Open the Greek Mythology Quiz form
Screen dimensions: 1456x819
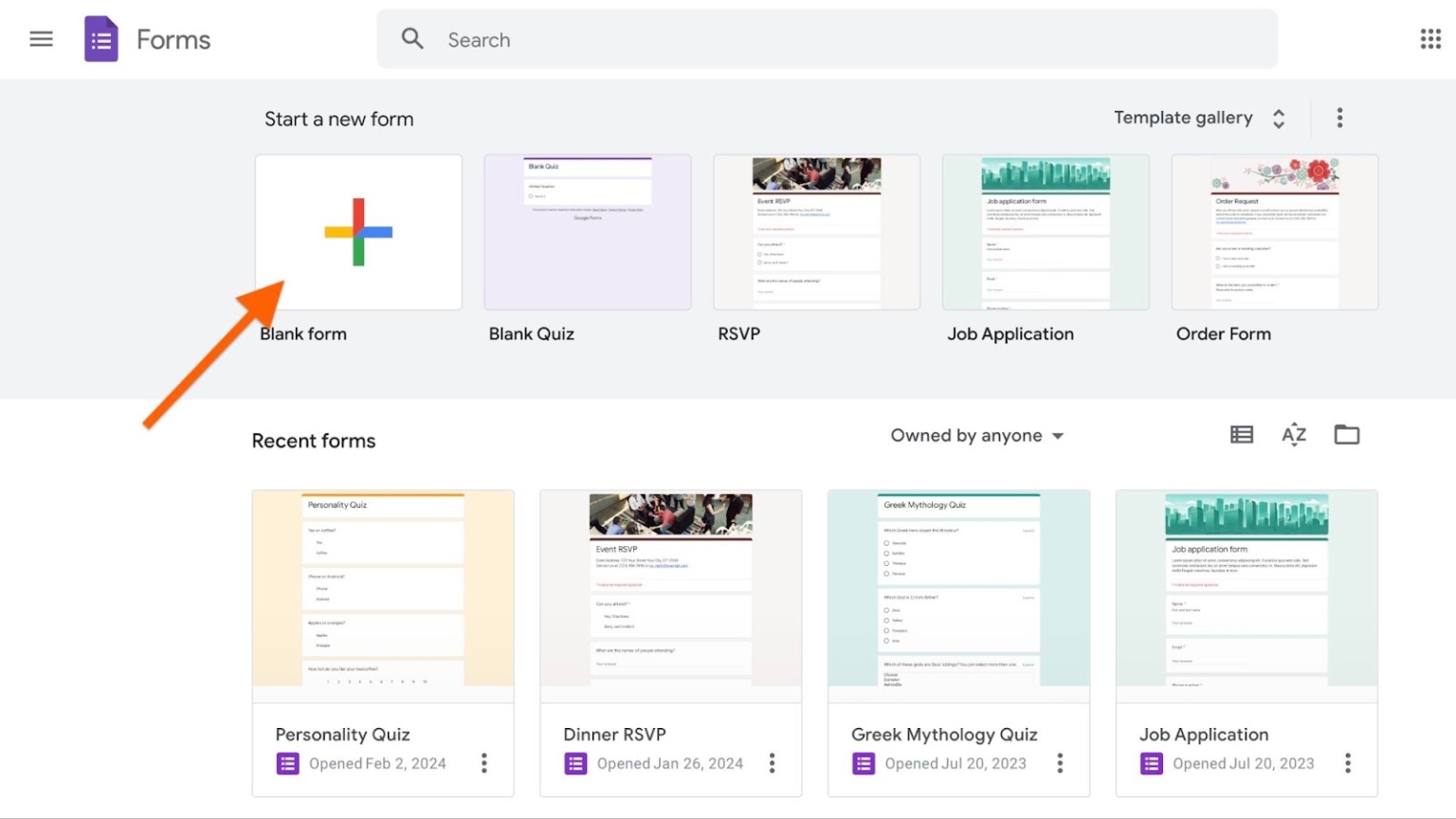(x=958, y=596)
